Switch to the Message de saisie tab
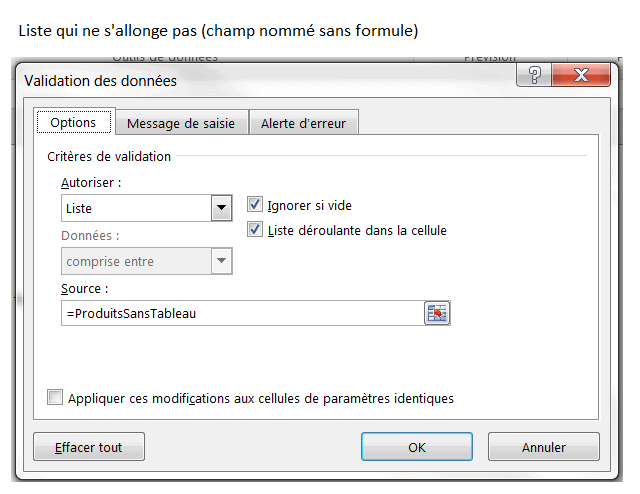The height and width of the screenshot is (494, 640). (181, 123)
